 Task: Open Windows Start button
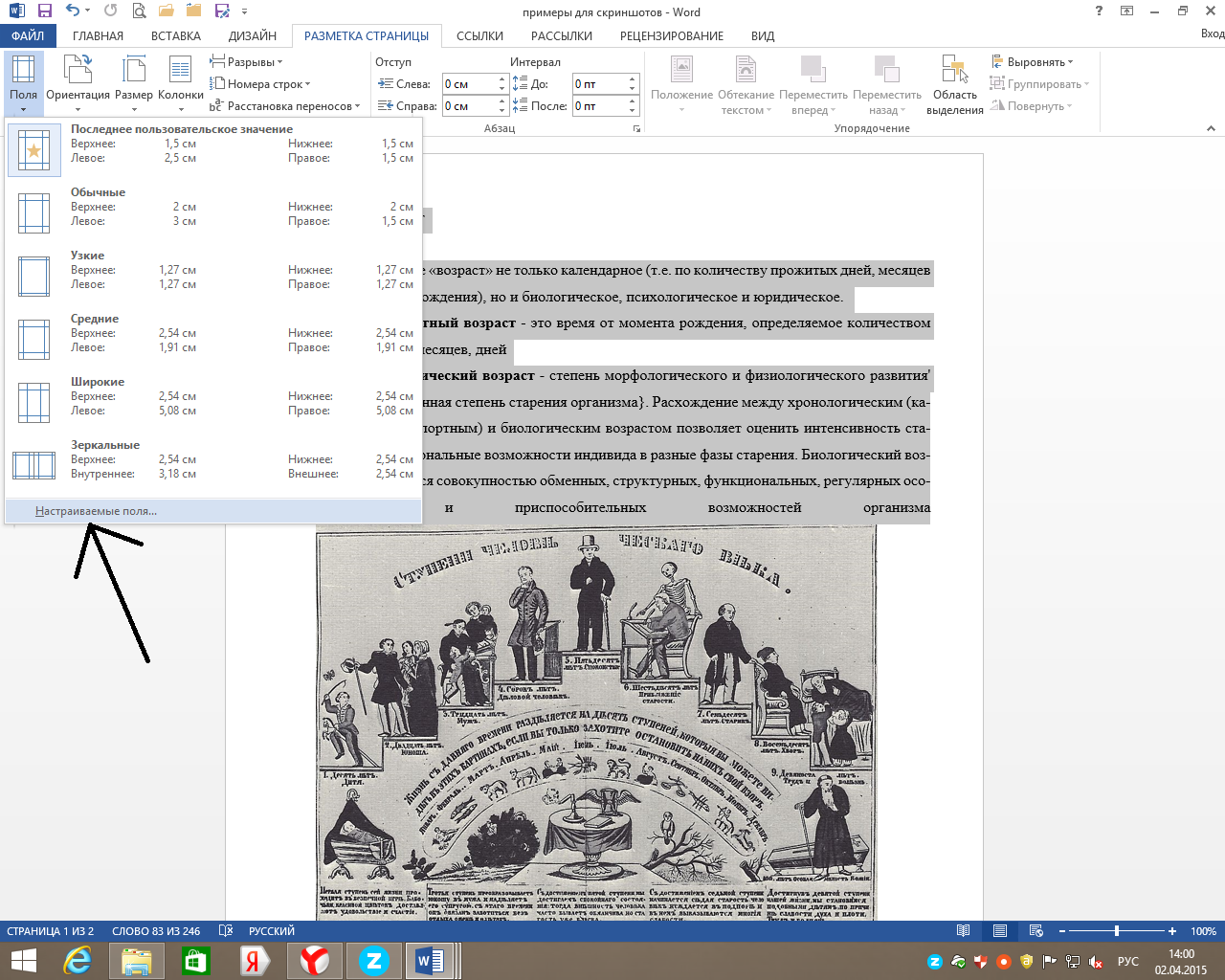click(23, 961)
